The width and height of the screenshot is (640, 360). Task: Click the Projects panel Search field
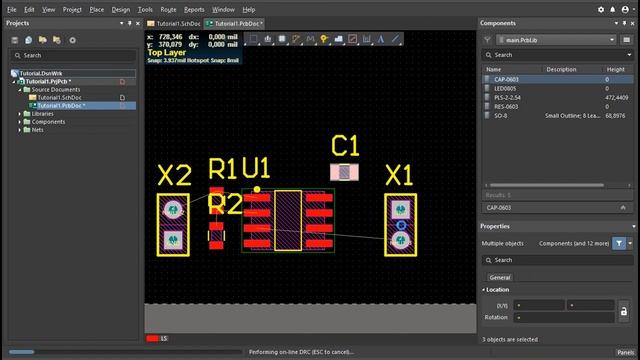click(x=74, y=56)
